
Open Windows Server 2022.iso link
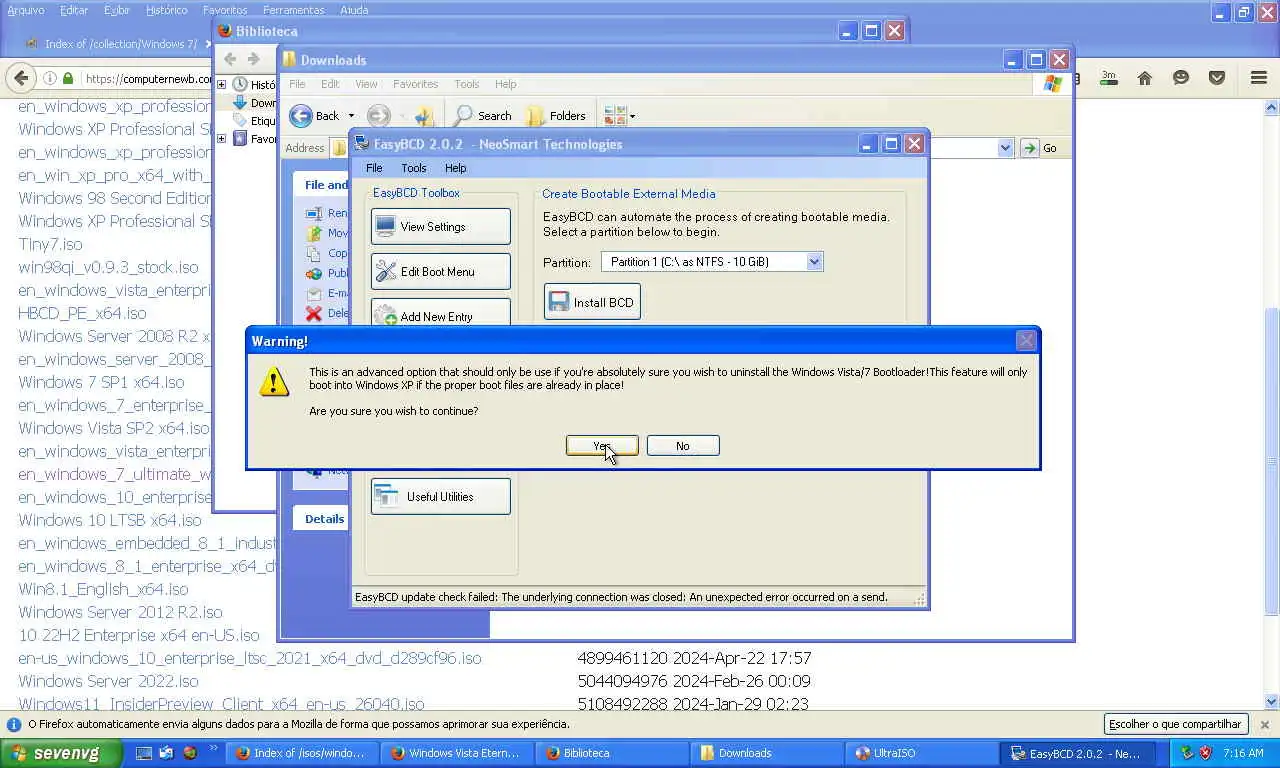pyautogui.click(x=108, y=681)
